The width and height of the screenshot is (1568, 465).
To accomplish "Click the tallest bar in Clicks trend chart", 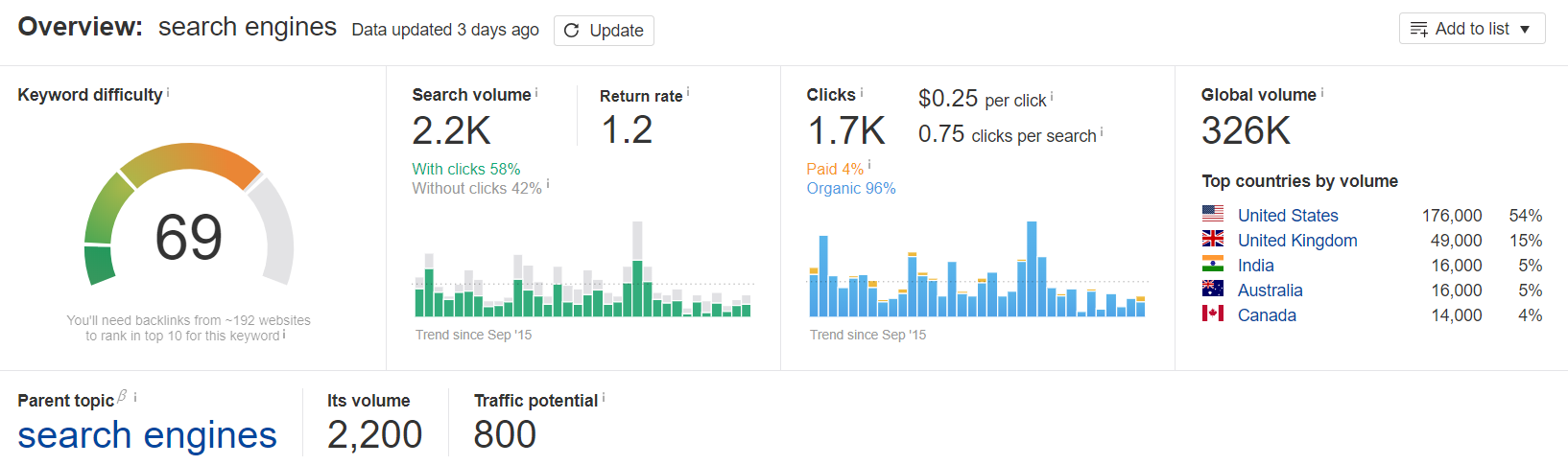I will 1032,269.
